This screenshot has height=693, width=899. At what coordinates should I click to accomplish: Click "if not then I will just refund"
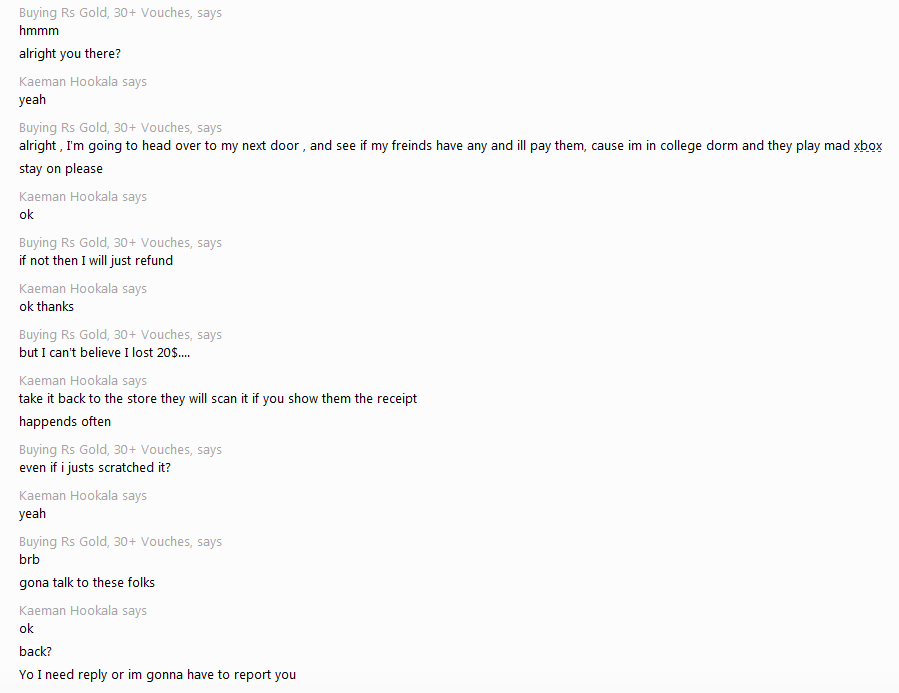[96, 261]
